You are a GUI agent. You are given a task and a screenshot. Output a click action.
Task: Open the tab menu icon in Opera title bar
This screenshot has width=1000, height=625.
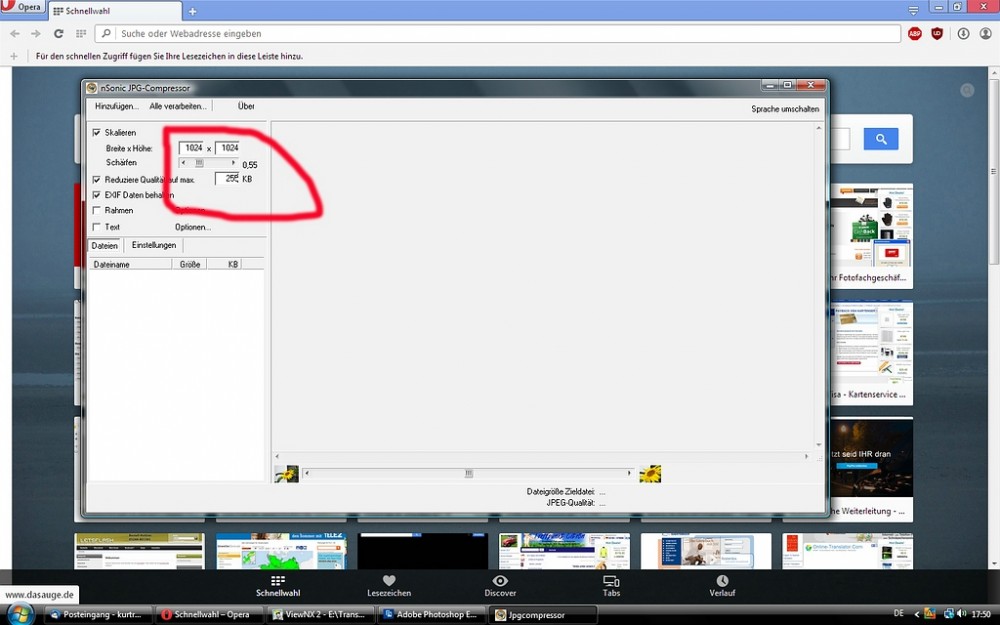(913, 11)
